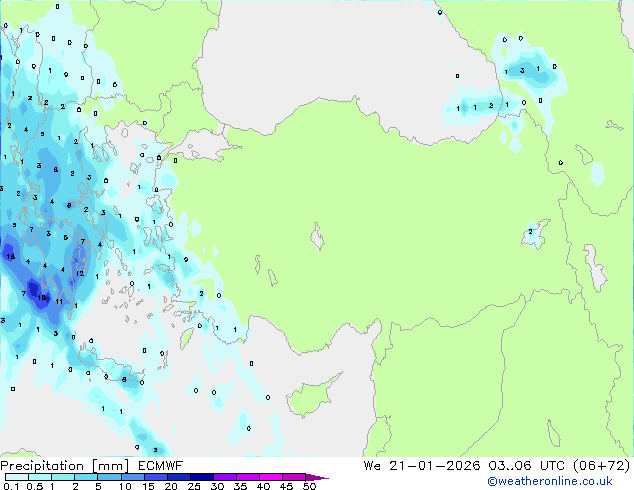Click the 30–35 mm purple legend swatch
This screenshot has height=490, width=634.
[x=224, y=477]
